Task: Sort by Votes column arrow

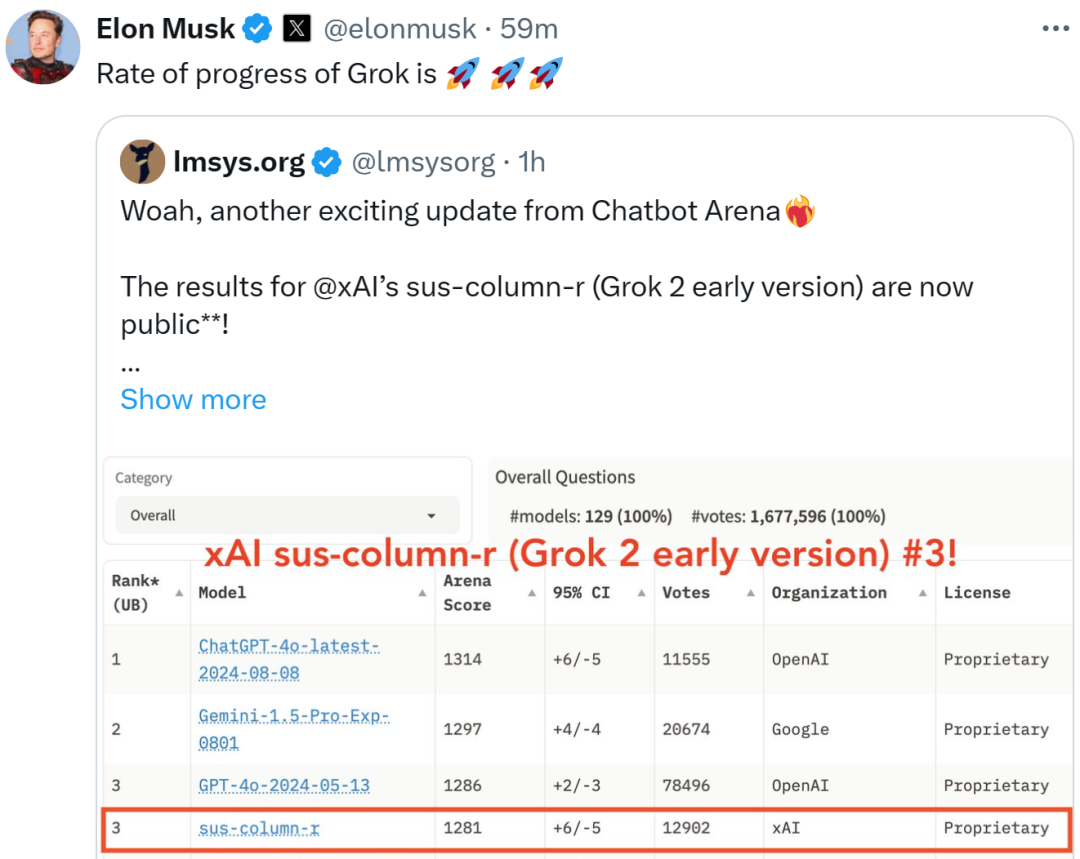Action: tap(750, 593)
